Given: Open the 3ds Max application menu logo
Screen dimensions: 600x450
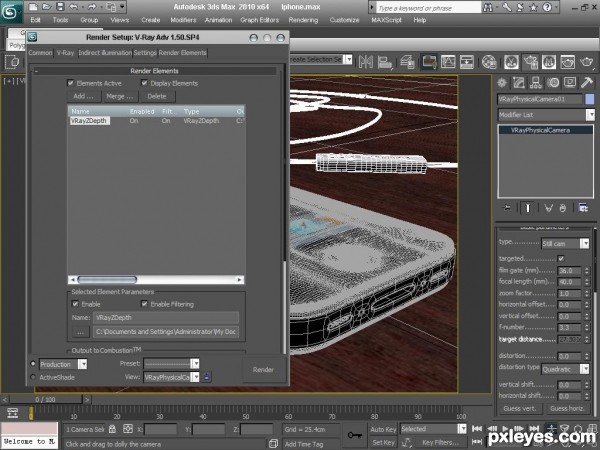Looking at the screenshot, I should [x=10, y=11].
